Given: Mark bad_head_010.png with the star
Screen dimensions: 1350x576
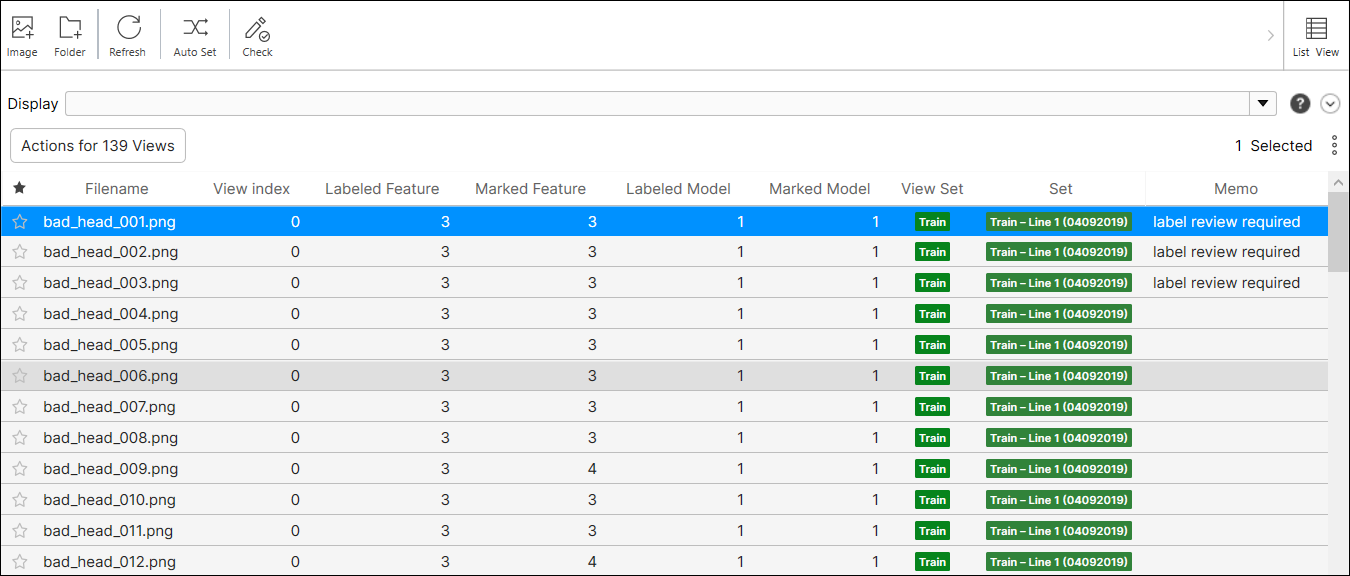Looking at the screenshot, I should click(x=19, y=500).
